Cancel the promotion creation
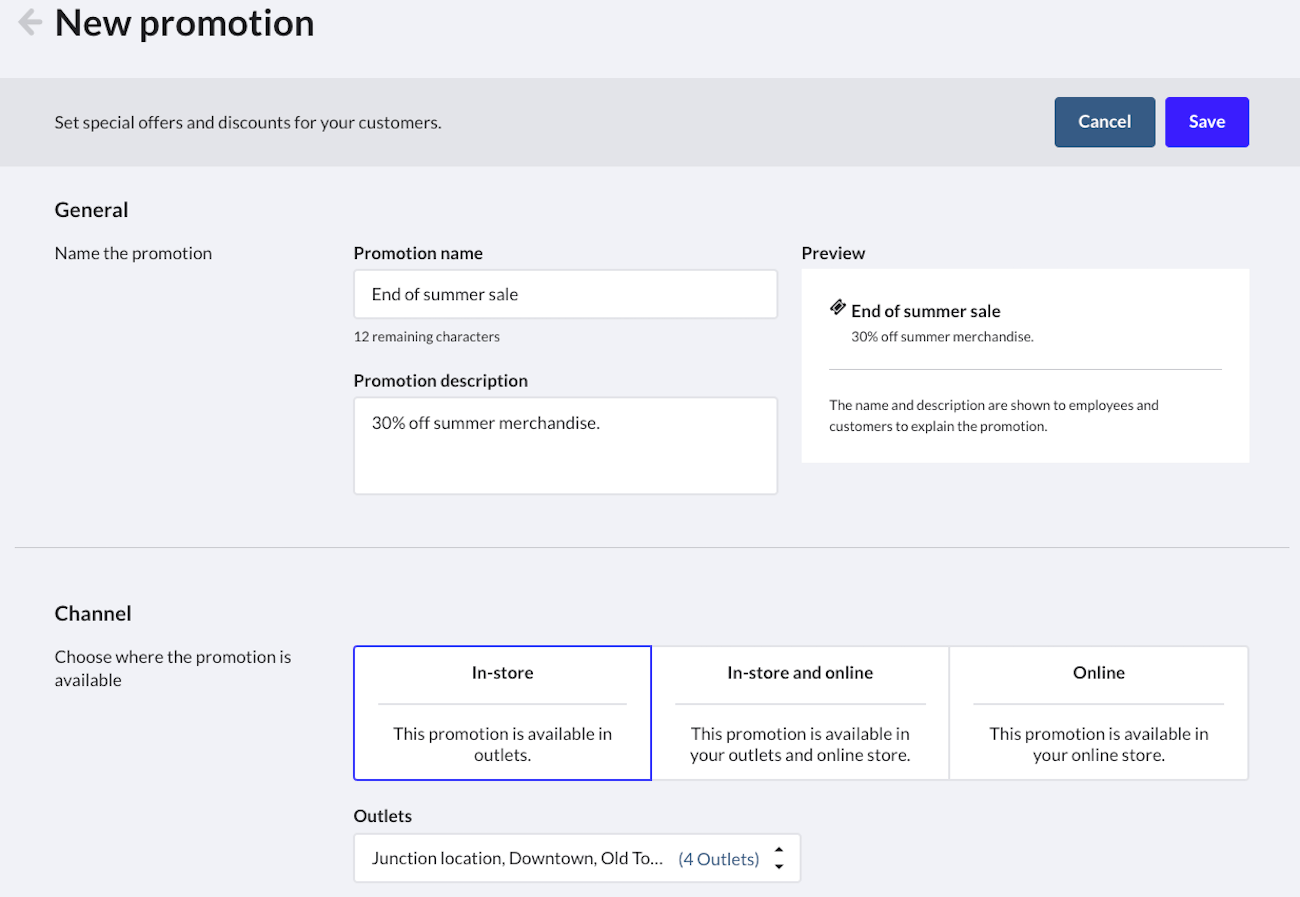Viewport: 1300px width, 897px height. [1104, 121]
